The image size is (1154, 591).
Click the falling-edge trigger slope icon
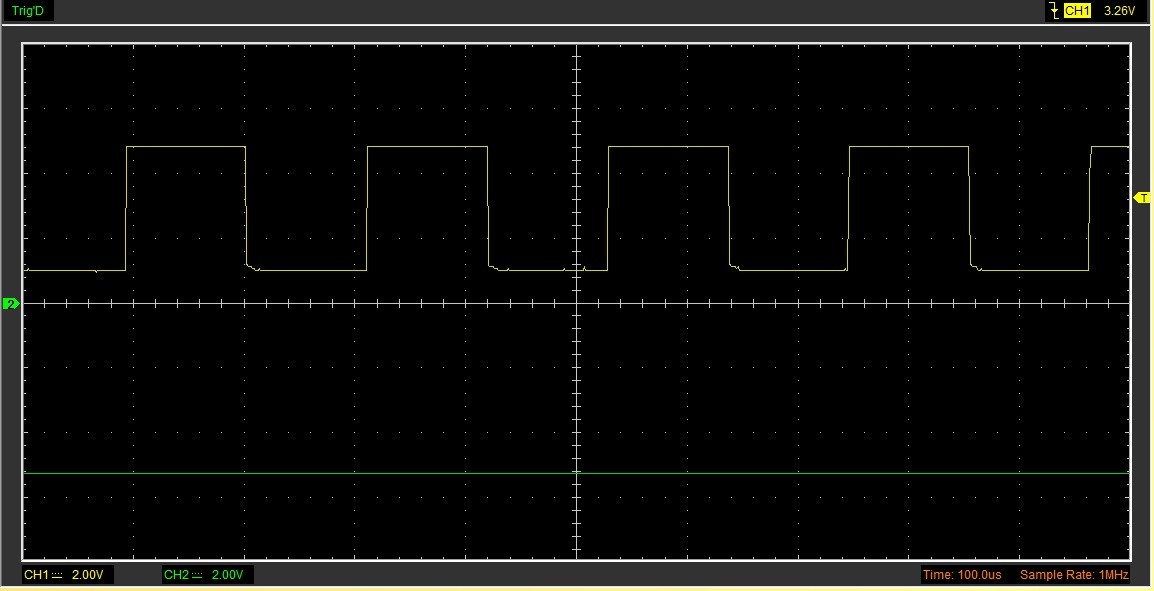(1055, 11)
